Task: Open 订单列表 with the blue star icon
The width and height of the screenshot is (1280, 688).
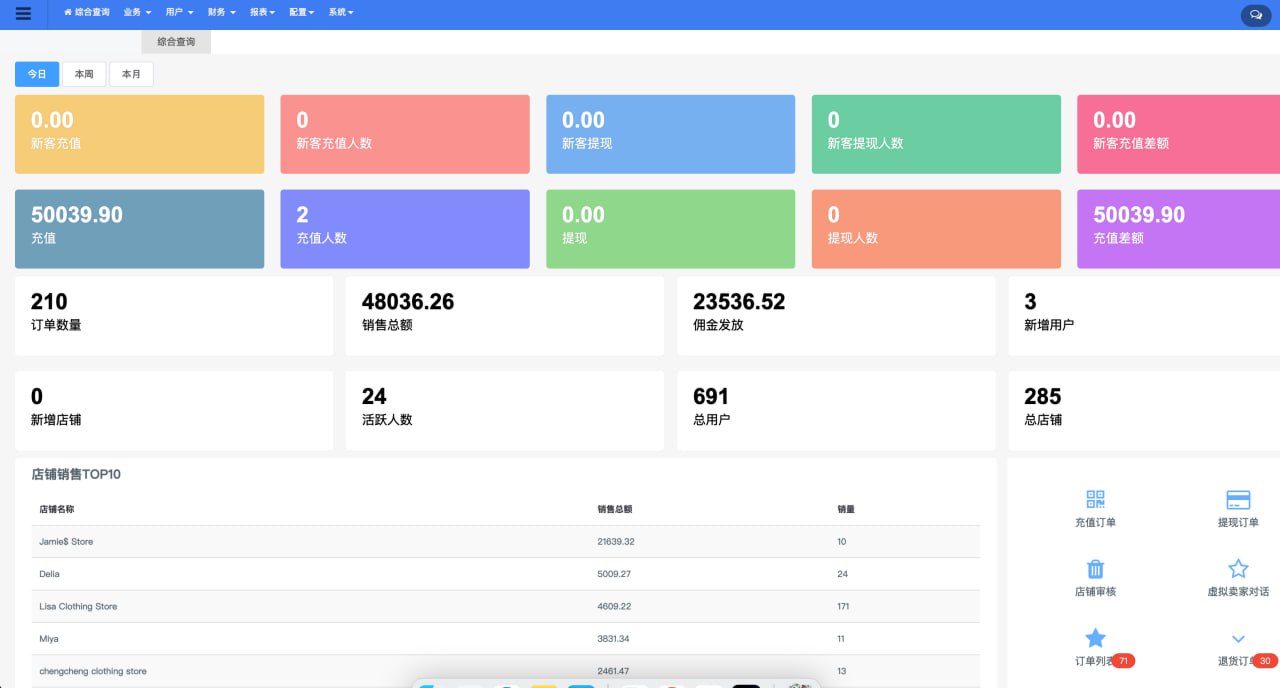Action: [1095, 637]
